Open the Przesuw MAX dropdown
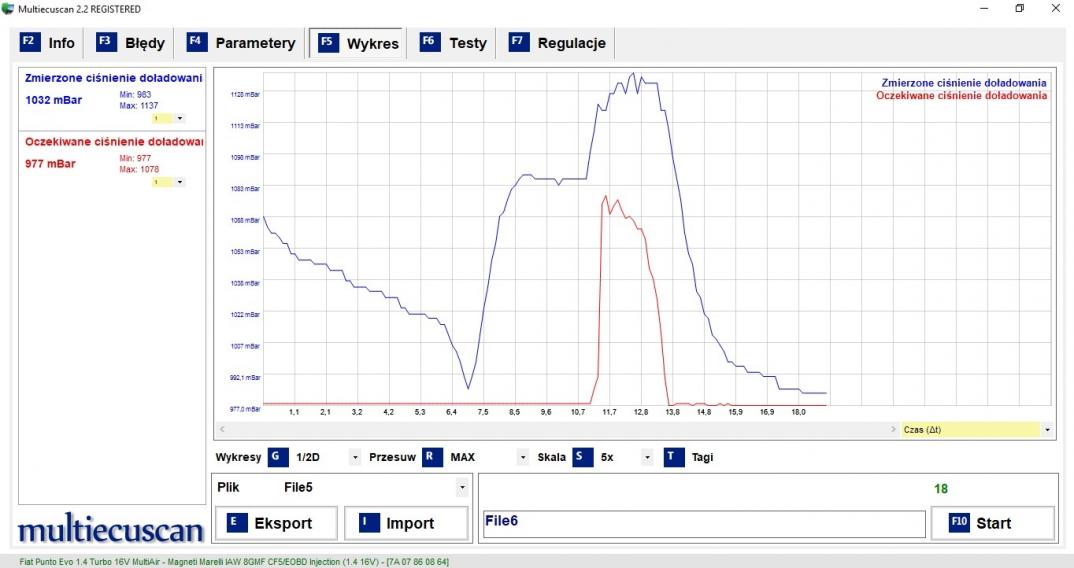This screenshot has width=1074, height=568. 523,457
